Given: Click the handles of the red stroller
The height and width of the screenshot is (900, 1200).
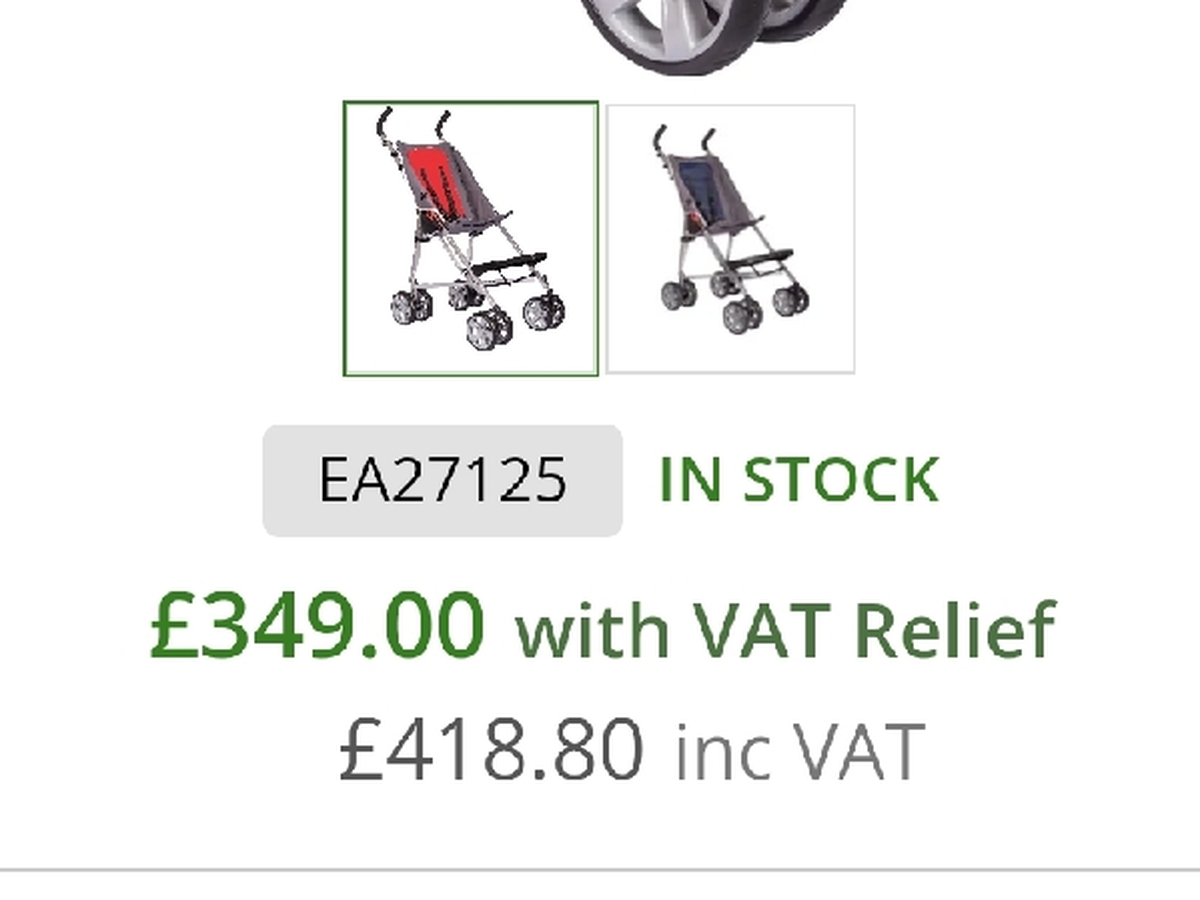Looking at the screenshot, I should click(412, 124).
